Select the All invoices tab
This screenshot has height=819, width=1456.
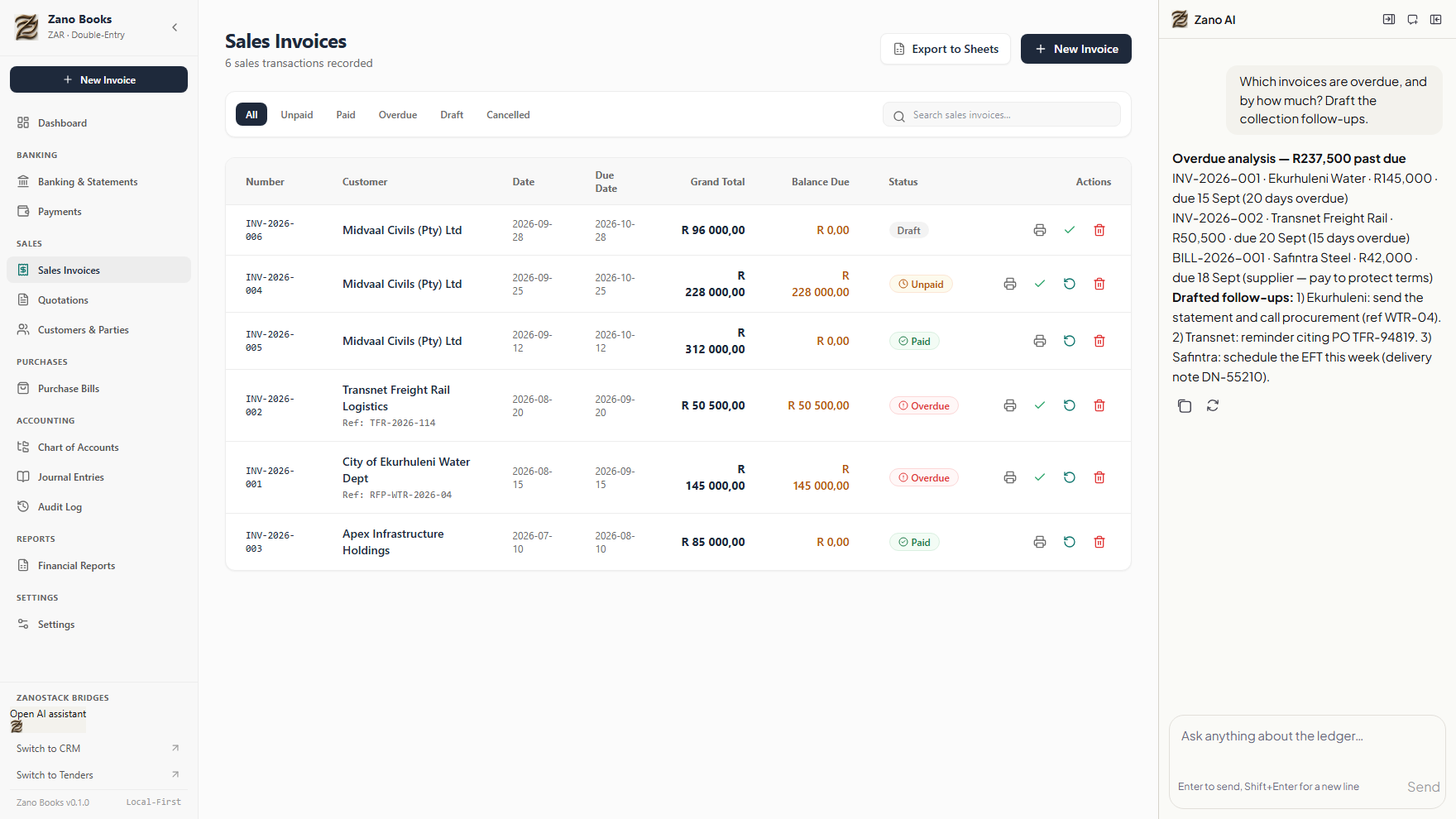click(x=251, y=115)
